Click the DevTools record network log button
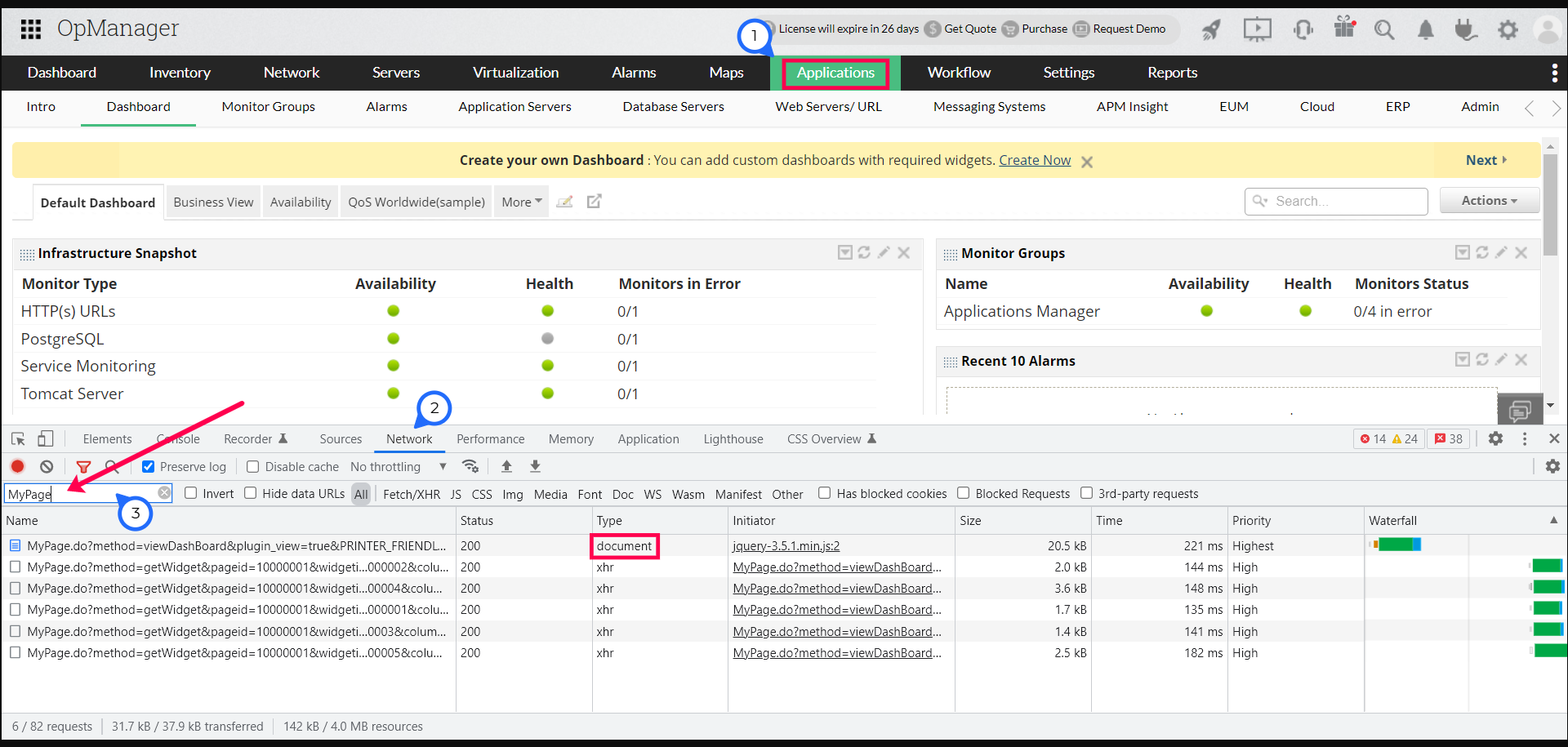The width and height of the screenshot is (1568, 747). [x=18, y=466]
